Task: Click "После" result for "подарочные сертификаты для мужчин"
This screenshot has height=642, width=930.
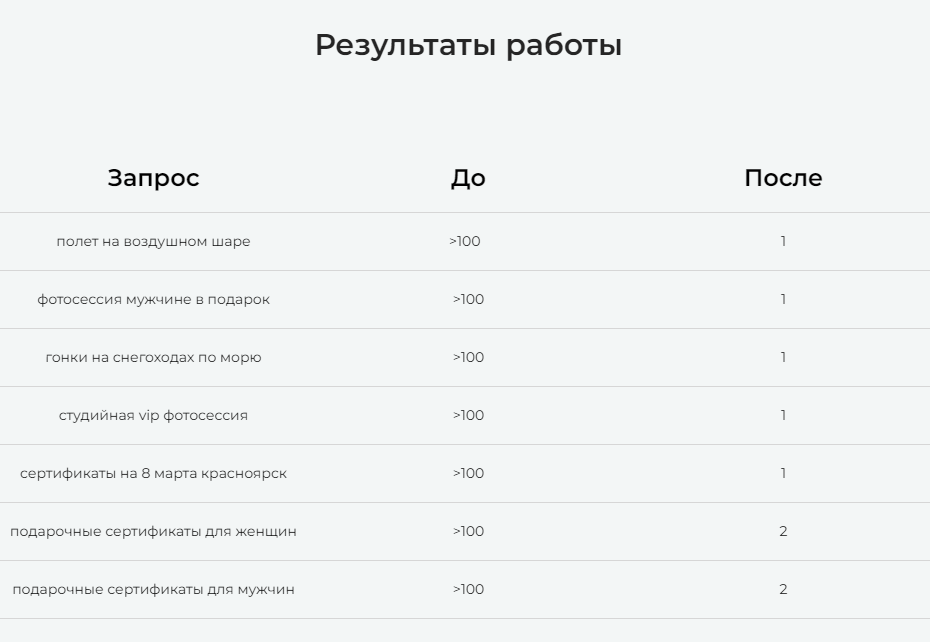Action: 783,589
